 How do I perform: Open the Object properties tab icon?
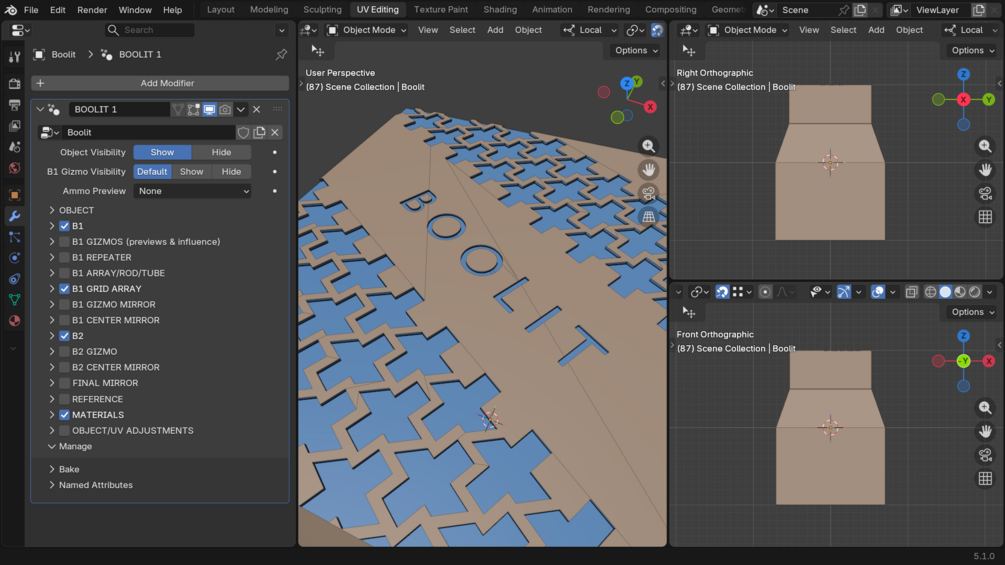coord(14,195)
